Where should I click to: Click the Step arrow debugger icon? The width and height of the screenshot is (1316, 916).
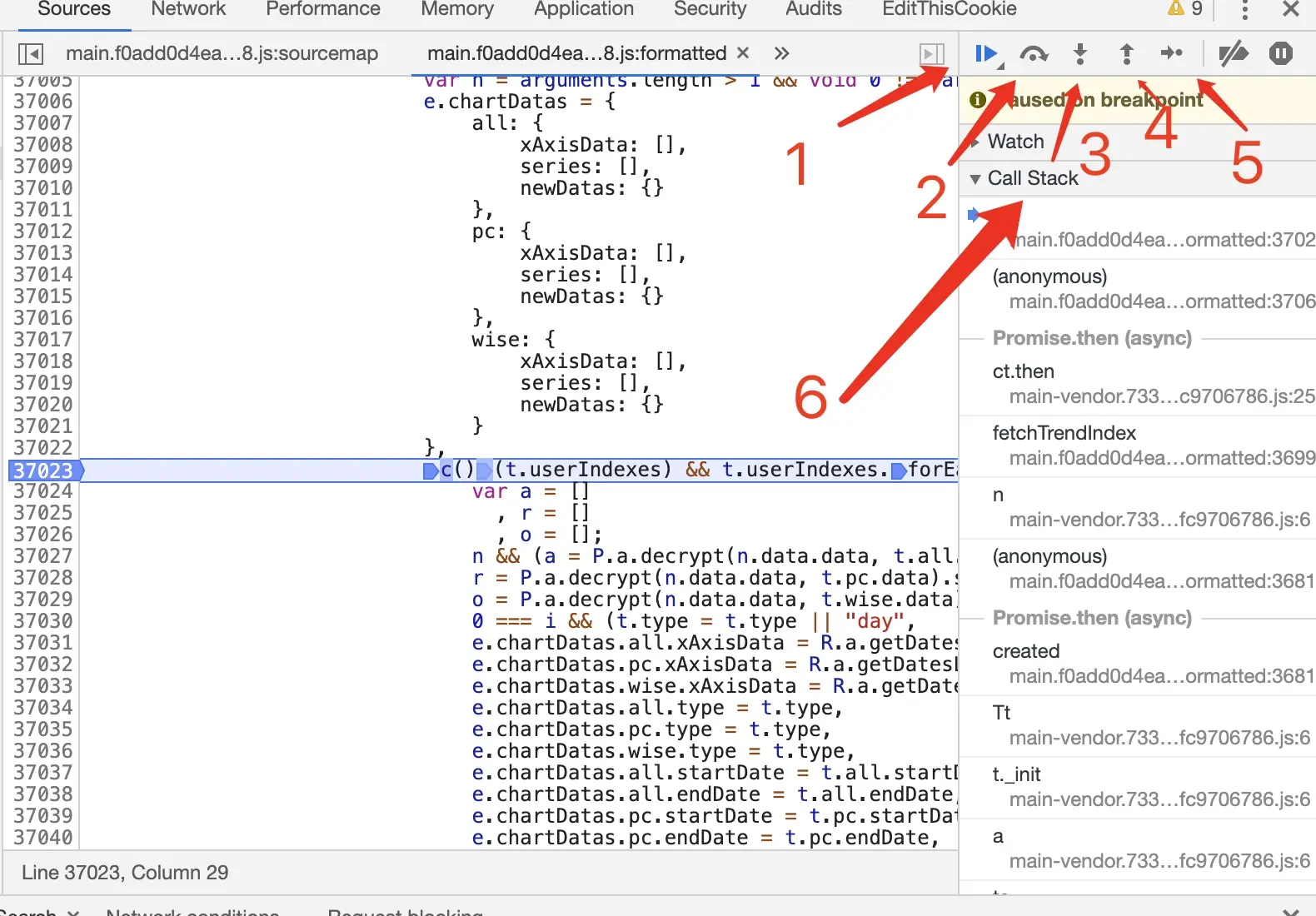click(x=1172, y=53)
